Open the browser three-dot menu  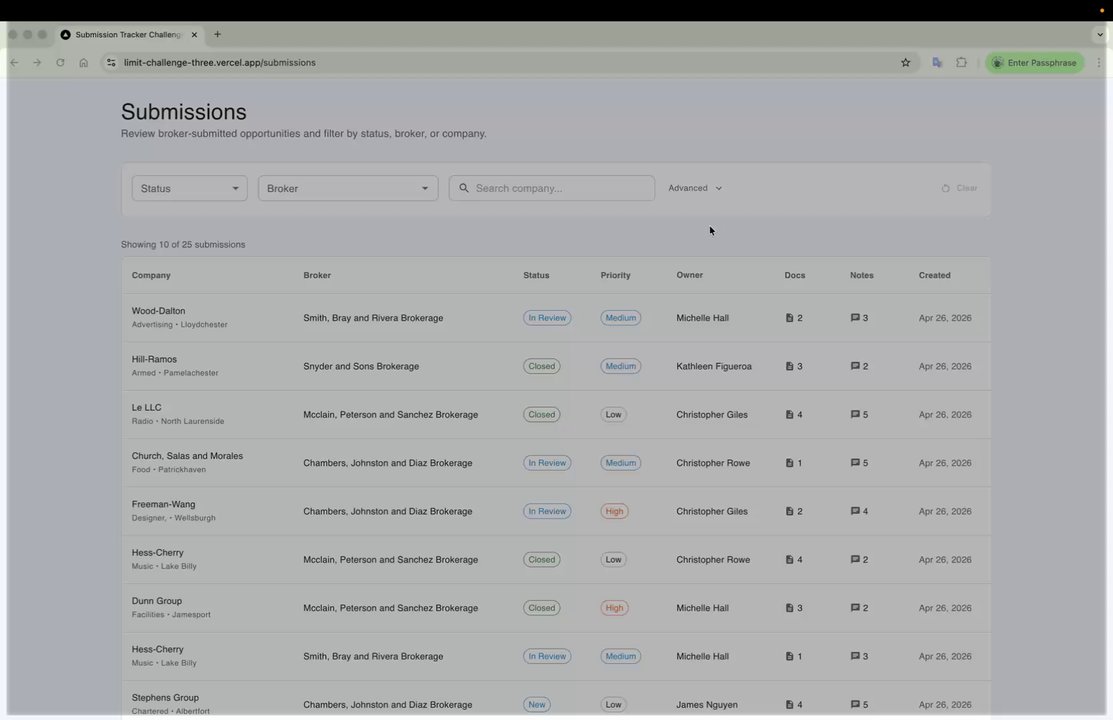(x=1099, y=63)
